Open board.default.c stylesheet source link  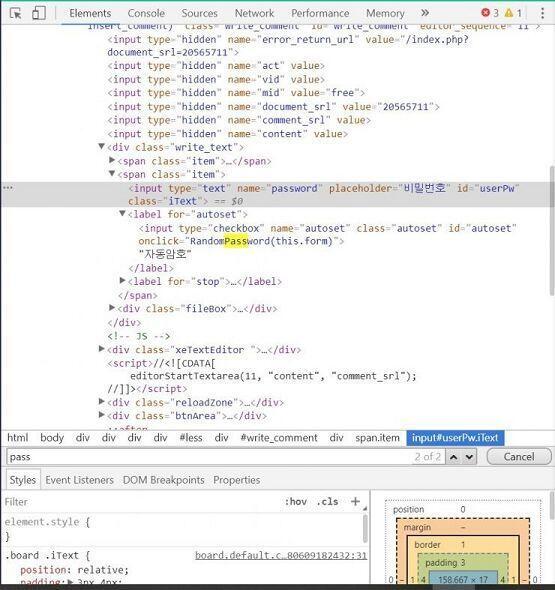coord(281,555)
